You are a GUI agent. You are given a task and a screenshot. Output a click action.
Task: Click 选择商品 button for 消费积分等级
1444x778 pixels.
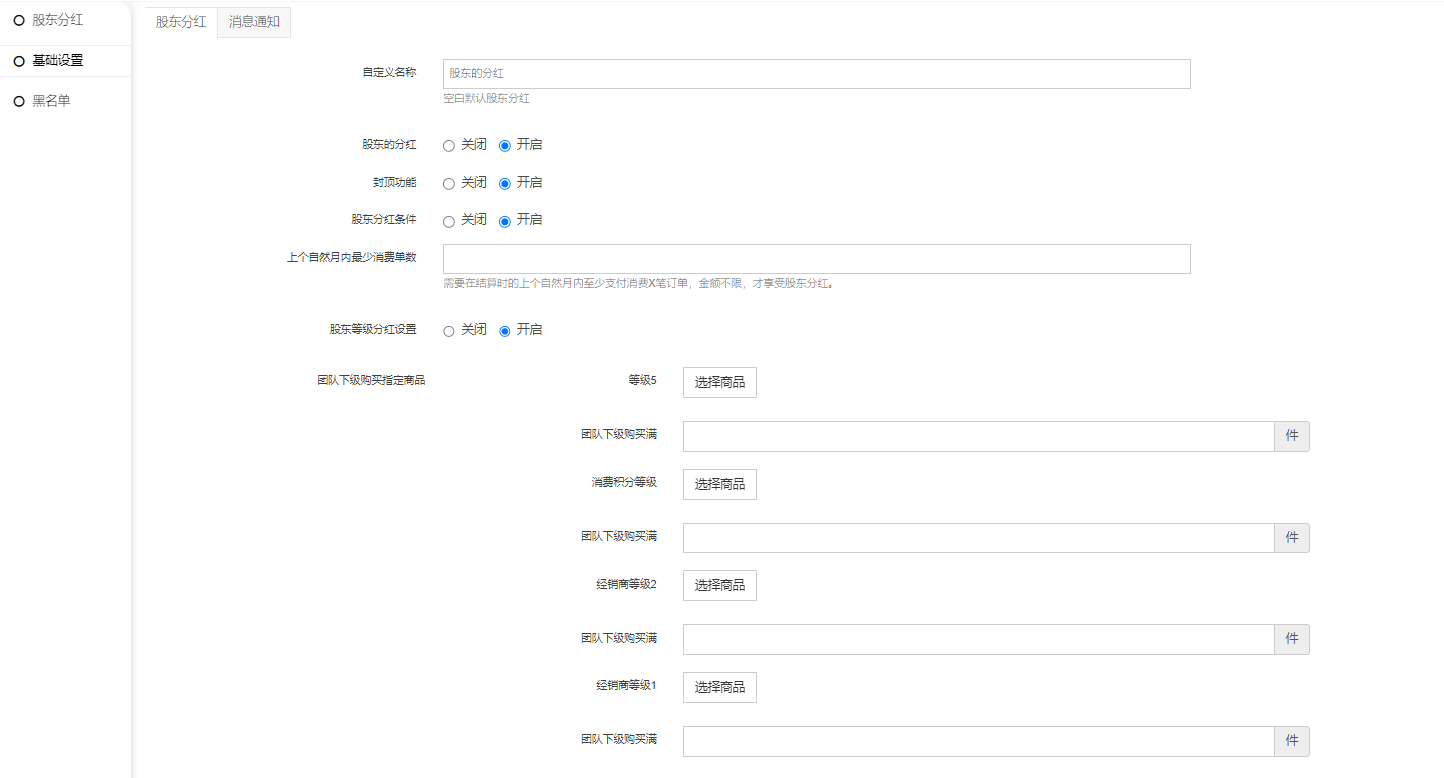coord(719,484)
